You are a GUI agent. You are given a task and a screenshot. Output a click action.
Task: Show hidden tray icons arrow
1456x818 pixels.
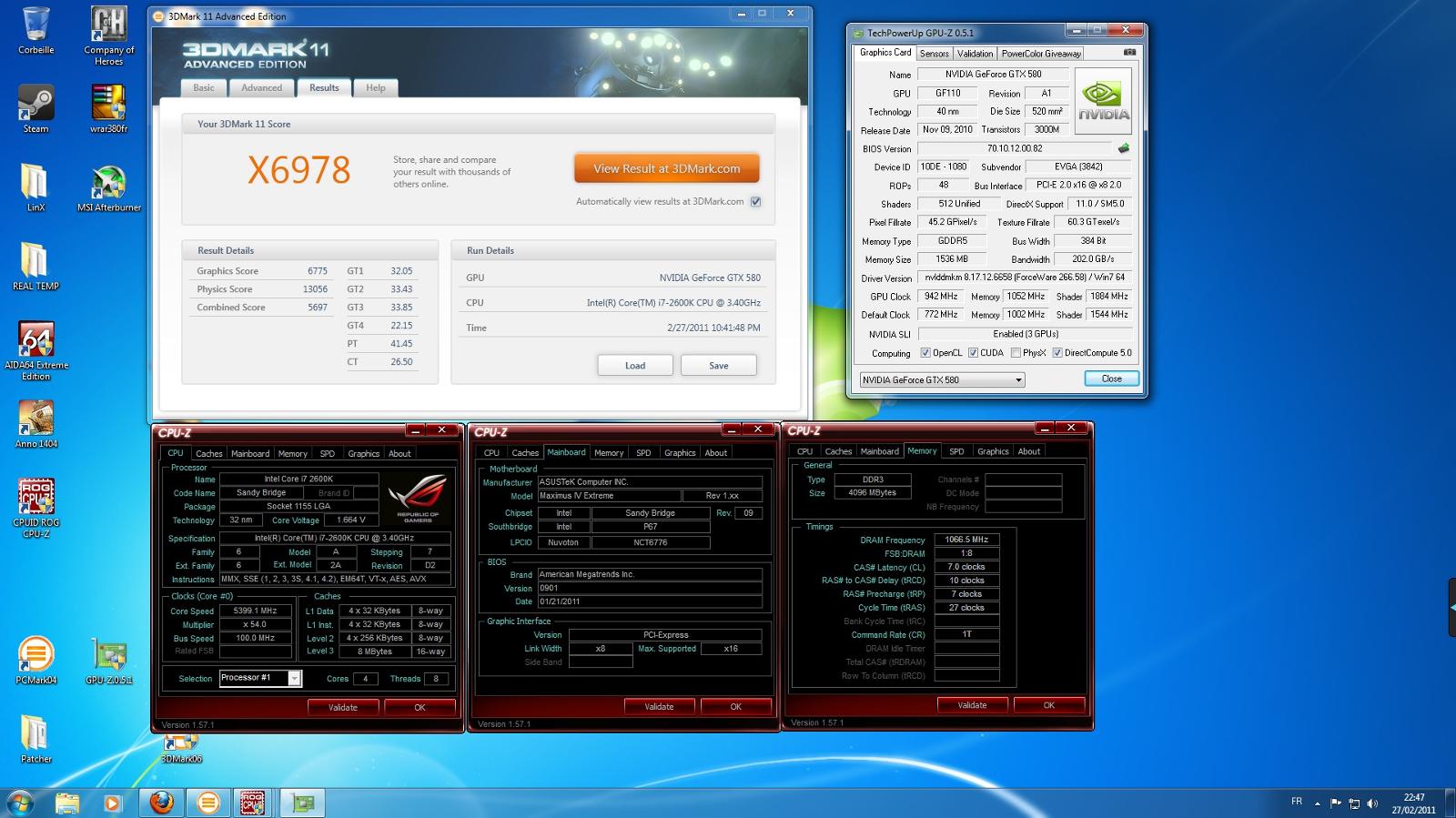pyautogui.click(x=1315, y=803)
